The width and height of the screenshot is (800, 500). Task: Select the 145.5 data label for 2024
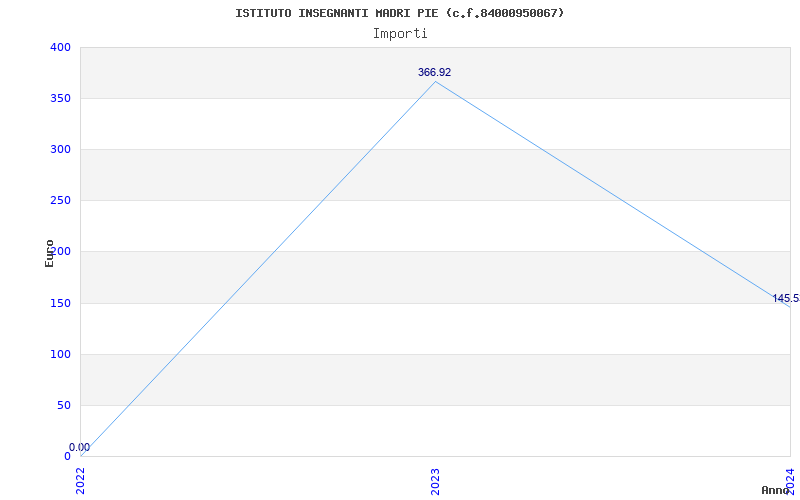(x=786, y=298)
